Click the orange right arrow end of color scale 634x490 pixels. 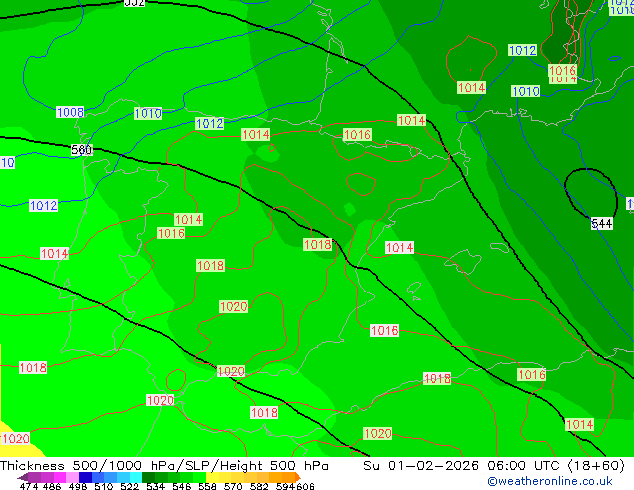click(x=298, y=477)
